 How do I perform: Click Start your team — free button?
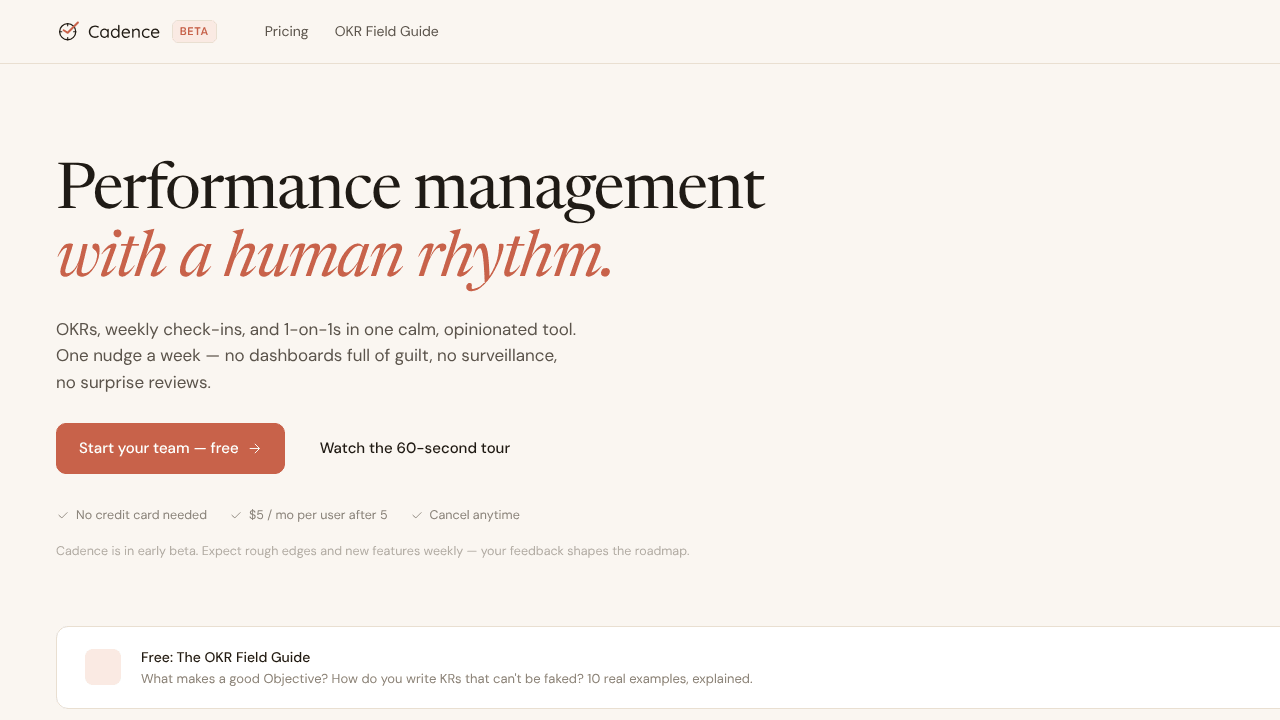(170, 448)
